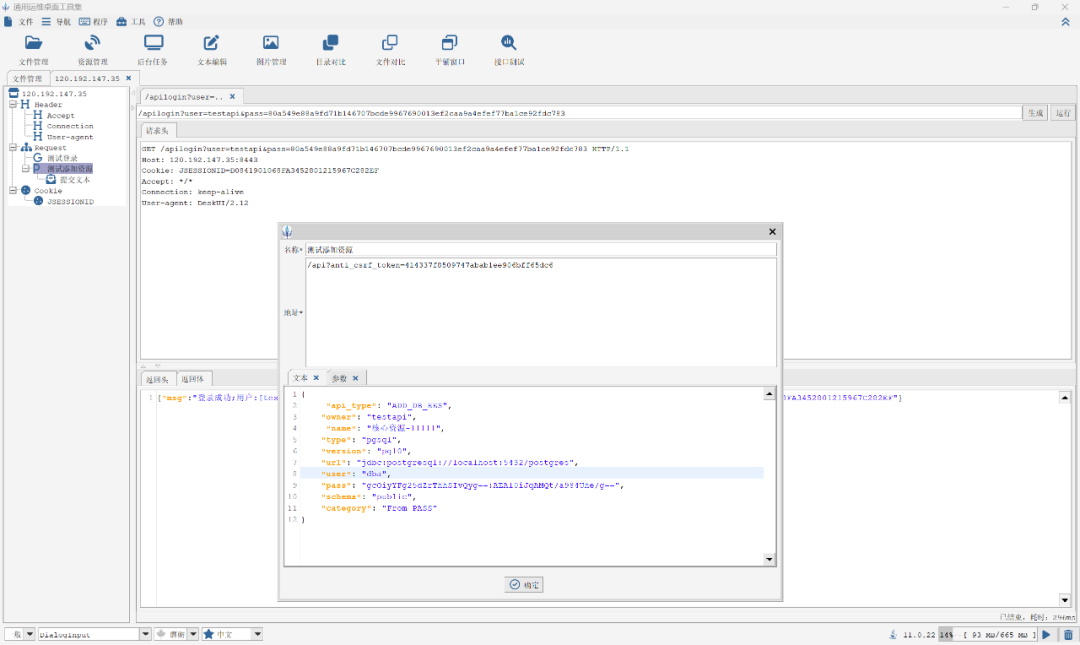Launch 文本编辑 text editor tool
1080x645 pixels.
click(x=211, y=43)
